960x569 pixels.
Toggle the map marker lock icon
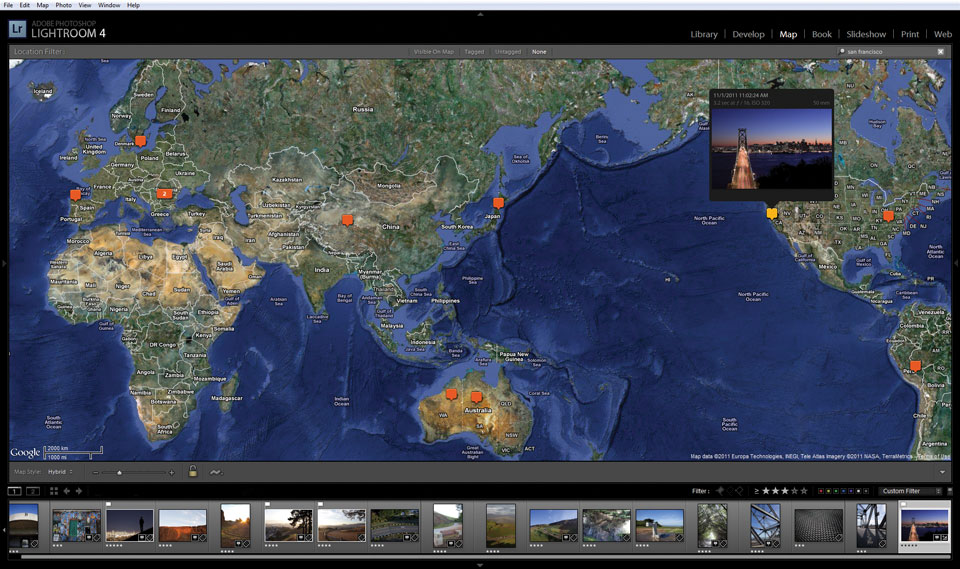coord(192,471)
